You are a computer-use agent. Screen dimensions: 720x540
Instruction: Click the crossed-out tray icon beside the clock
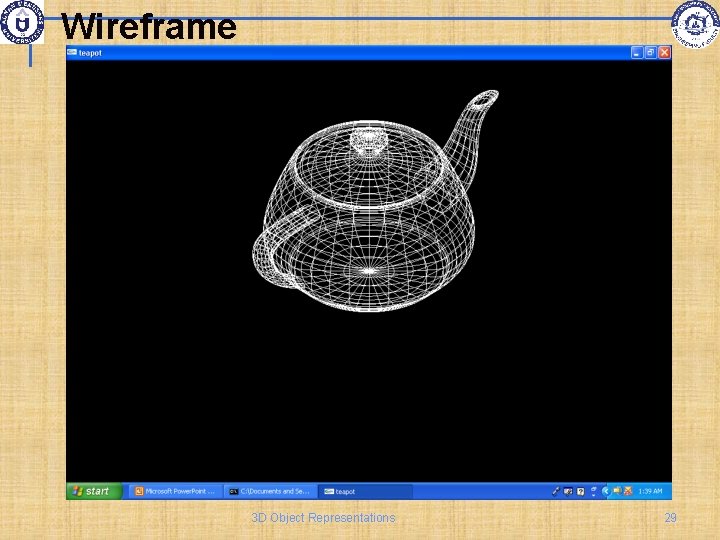[x=628, y=491]
